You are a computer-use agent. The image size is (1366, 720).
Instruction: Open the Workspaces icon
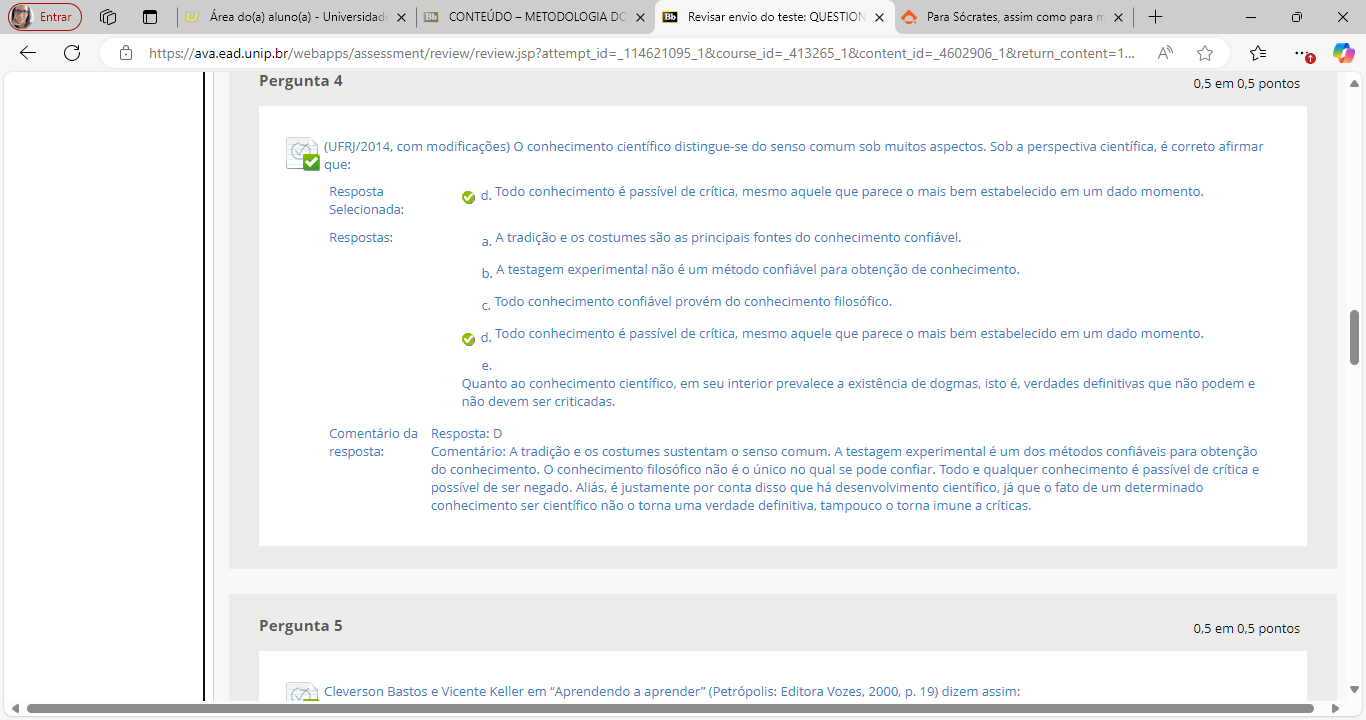click(x=109, y=17)
